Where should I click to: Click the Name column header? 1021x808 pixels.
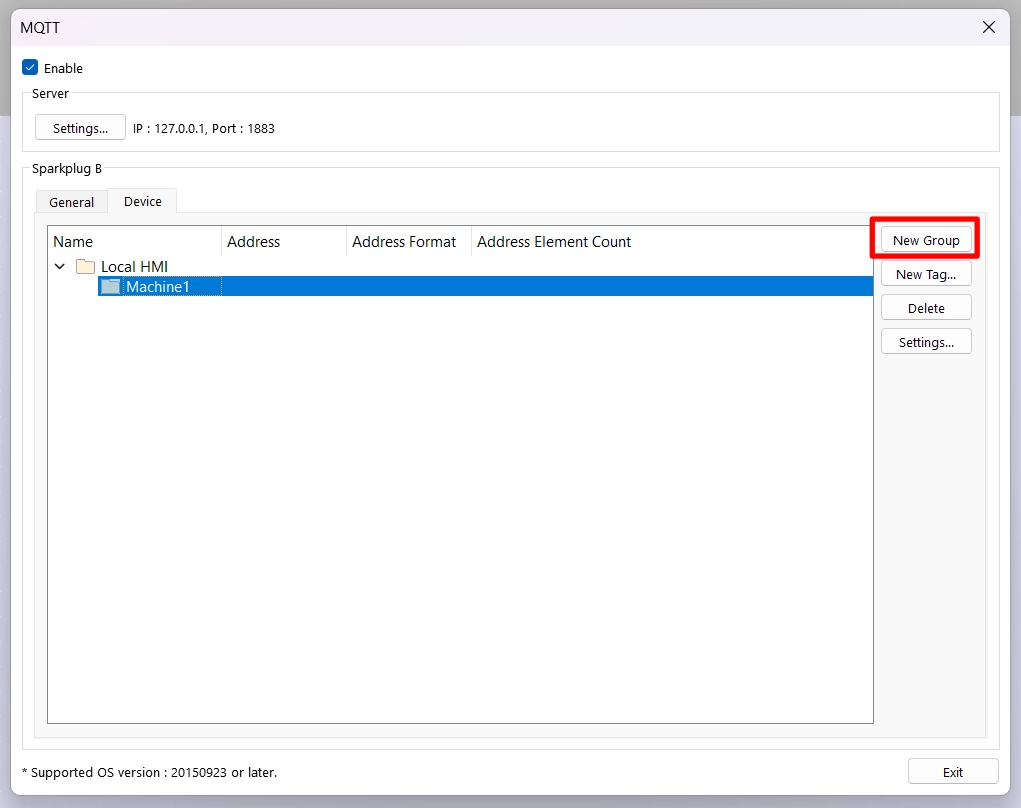[x=71, y=241]
